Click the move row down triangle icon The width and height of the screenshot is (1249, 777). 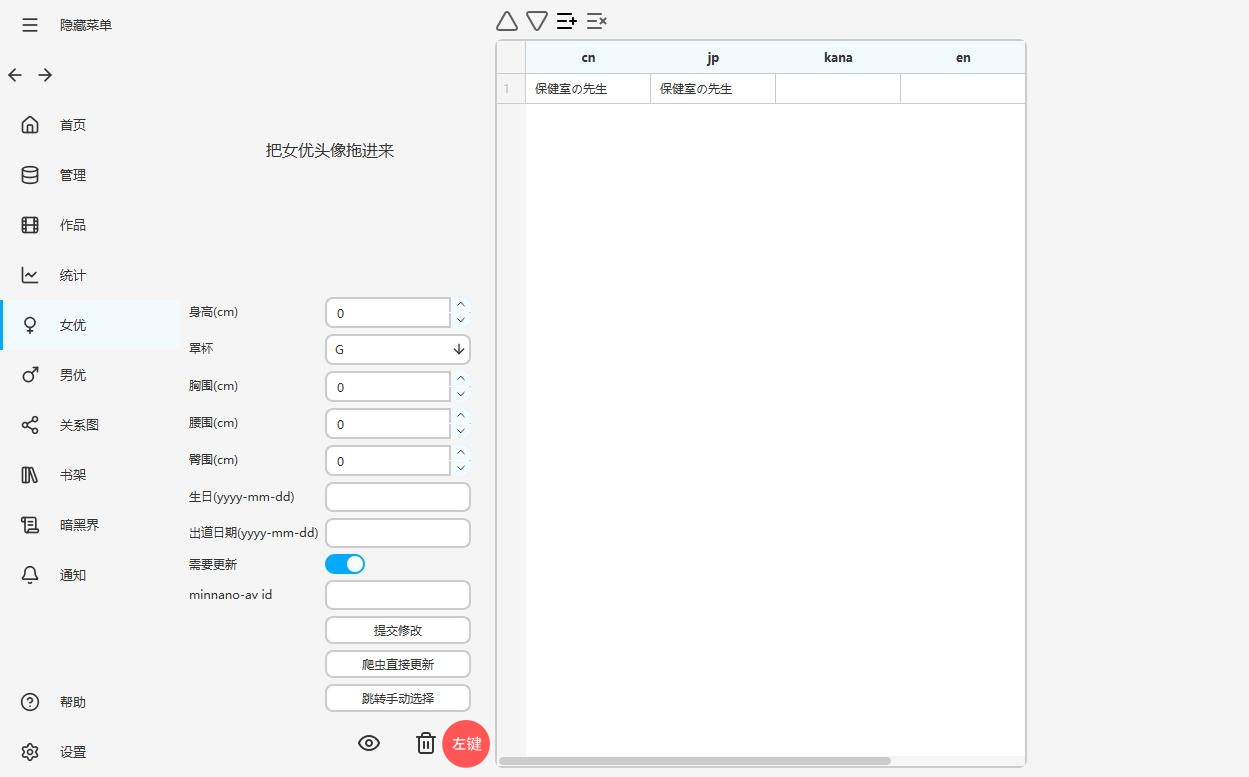[537, 20]
